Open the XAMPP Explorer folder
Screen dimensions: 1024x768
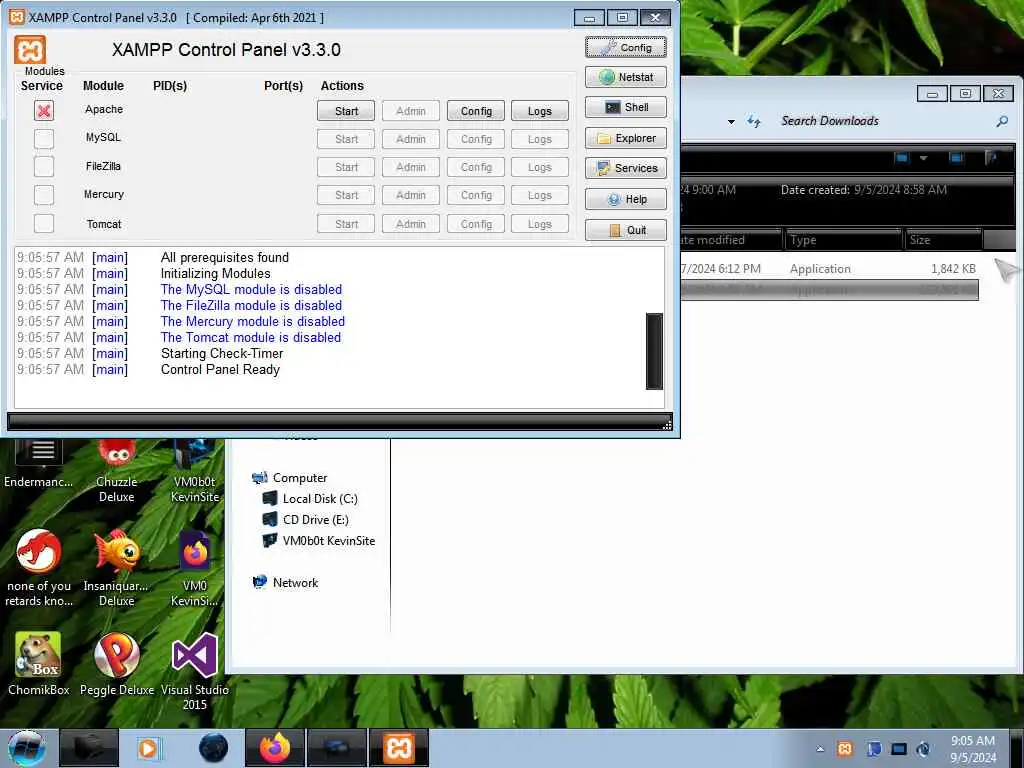tap(626, 138)
